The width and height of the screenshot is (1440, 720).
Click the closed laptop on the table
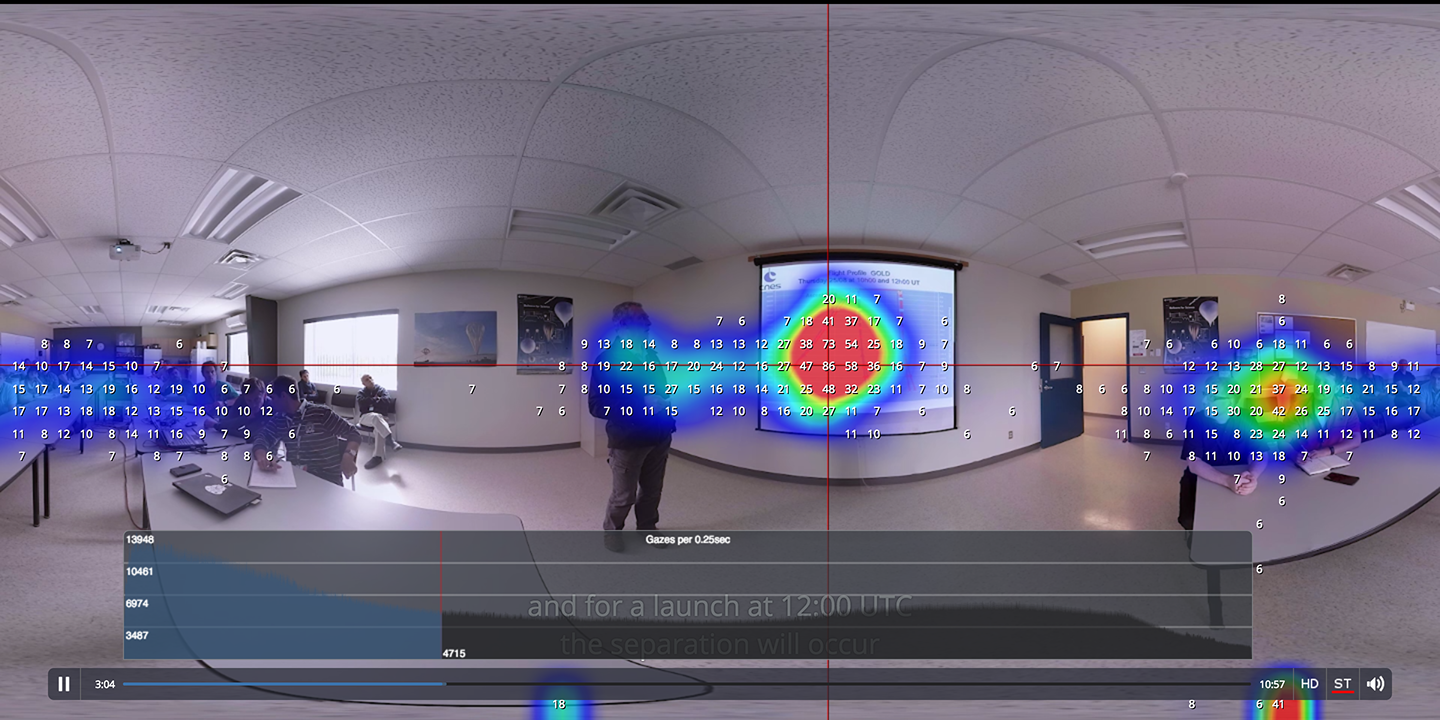tap(216, 492)
